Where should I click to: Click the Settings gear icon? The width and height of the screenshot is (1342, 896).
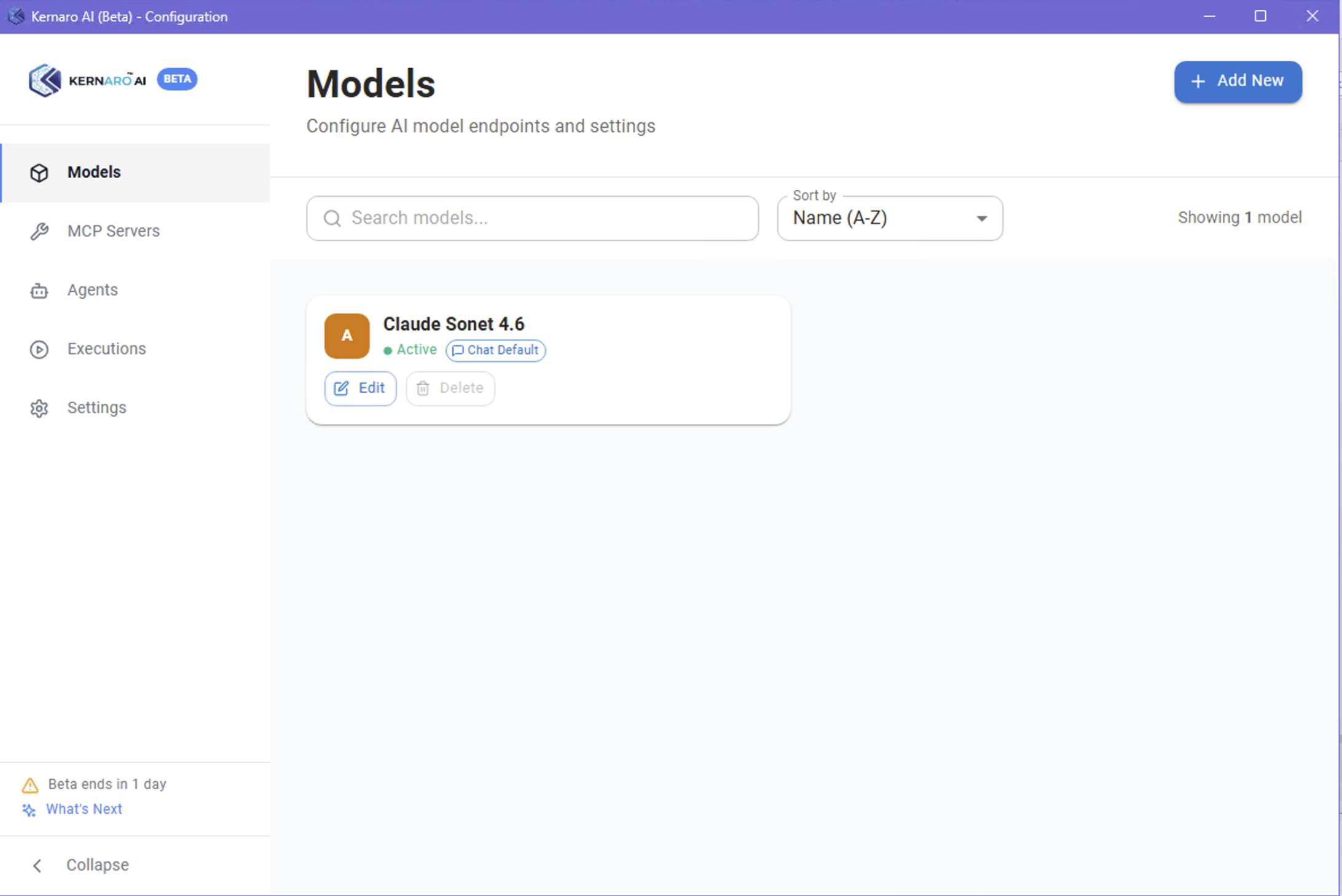[39, 408]
